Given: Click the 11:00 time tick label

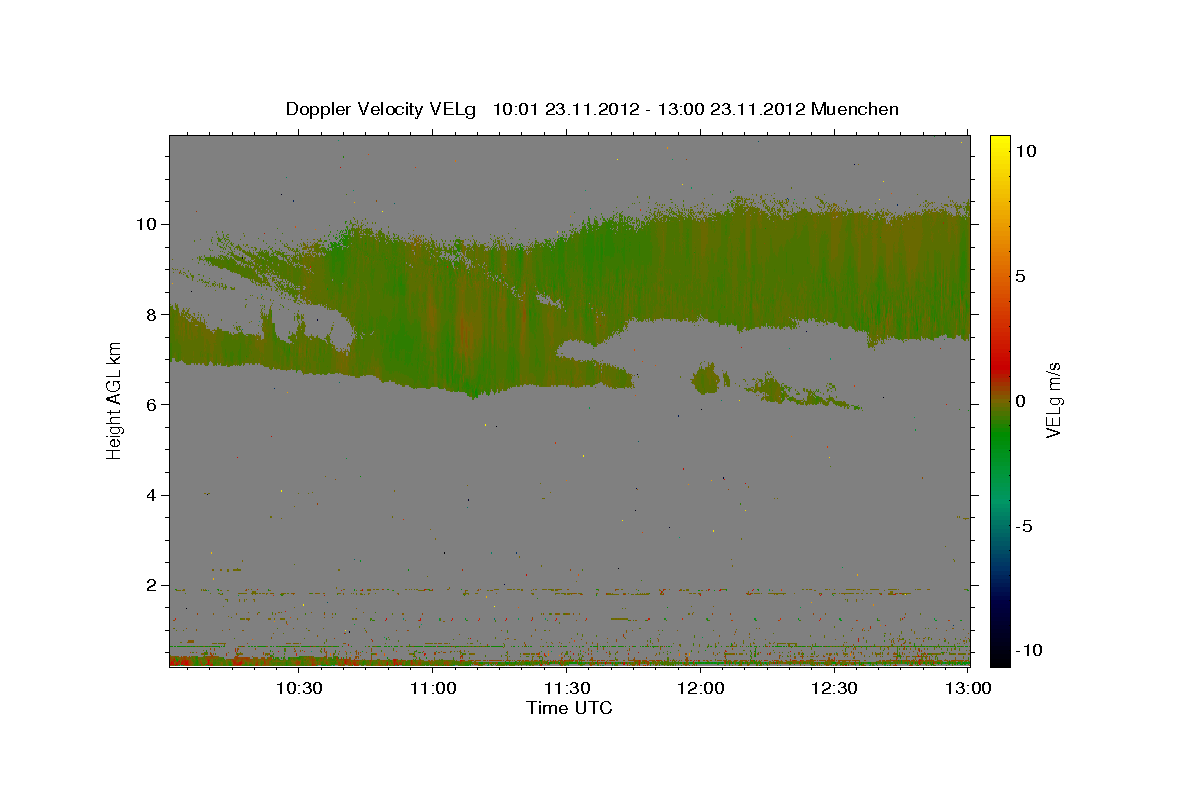Looking at the screenshot, I should [433, 688].
